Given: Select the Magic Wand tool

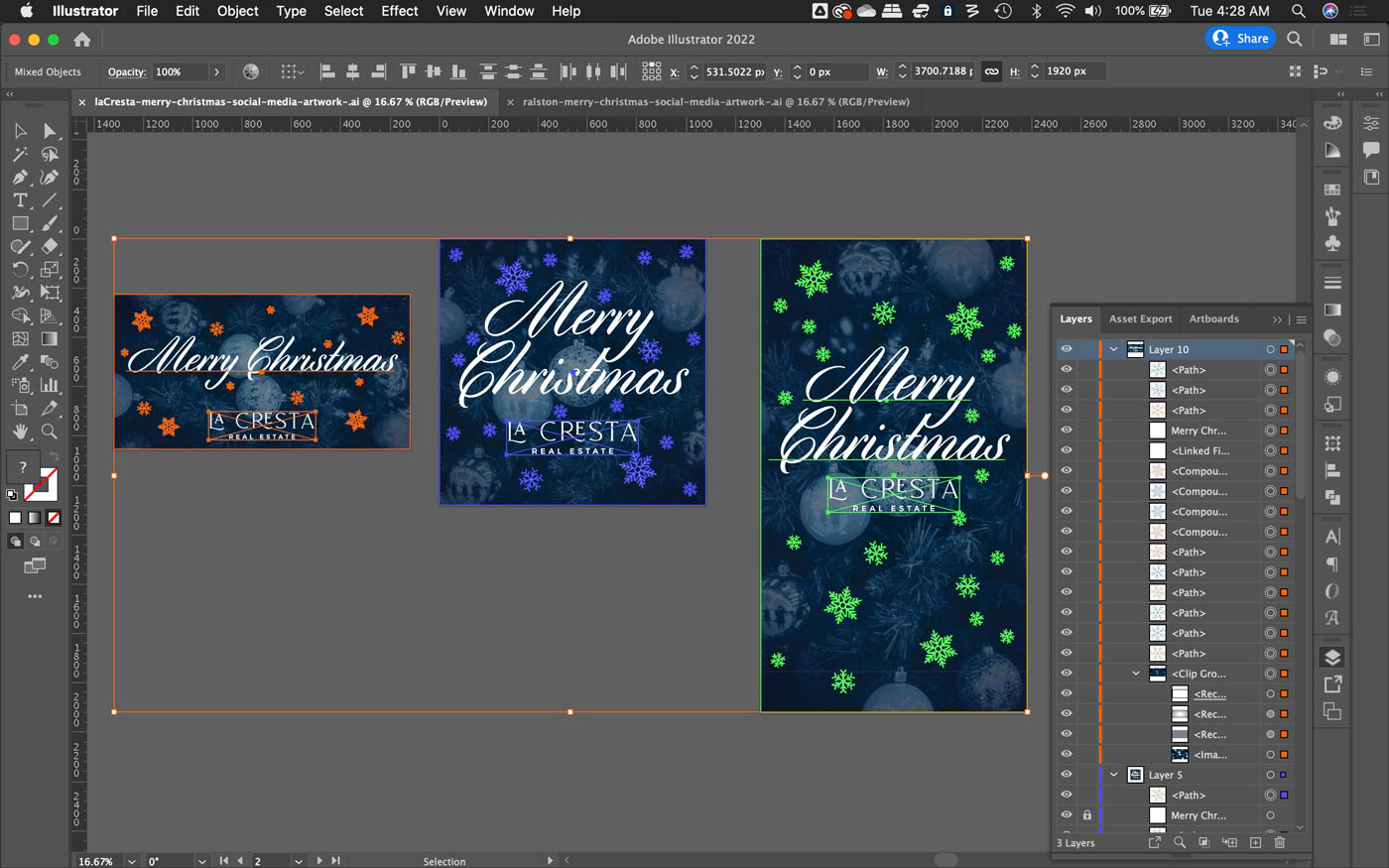Looking at the screenshot, I should [20, 154].
